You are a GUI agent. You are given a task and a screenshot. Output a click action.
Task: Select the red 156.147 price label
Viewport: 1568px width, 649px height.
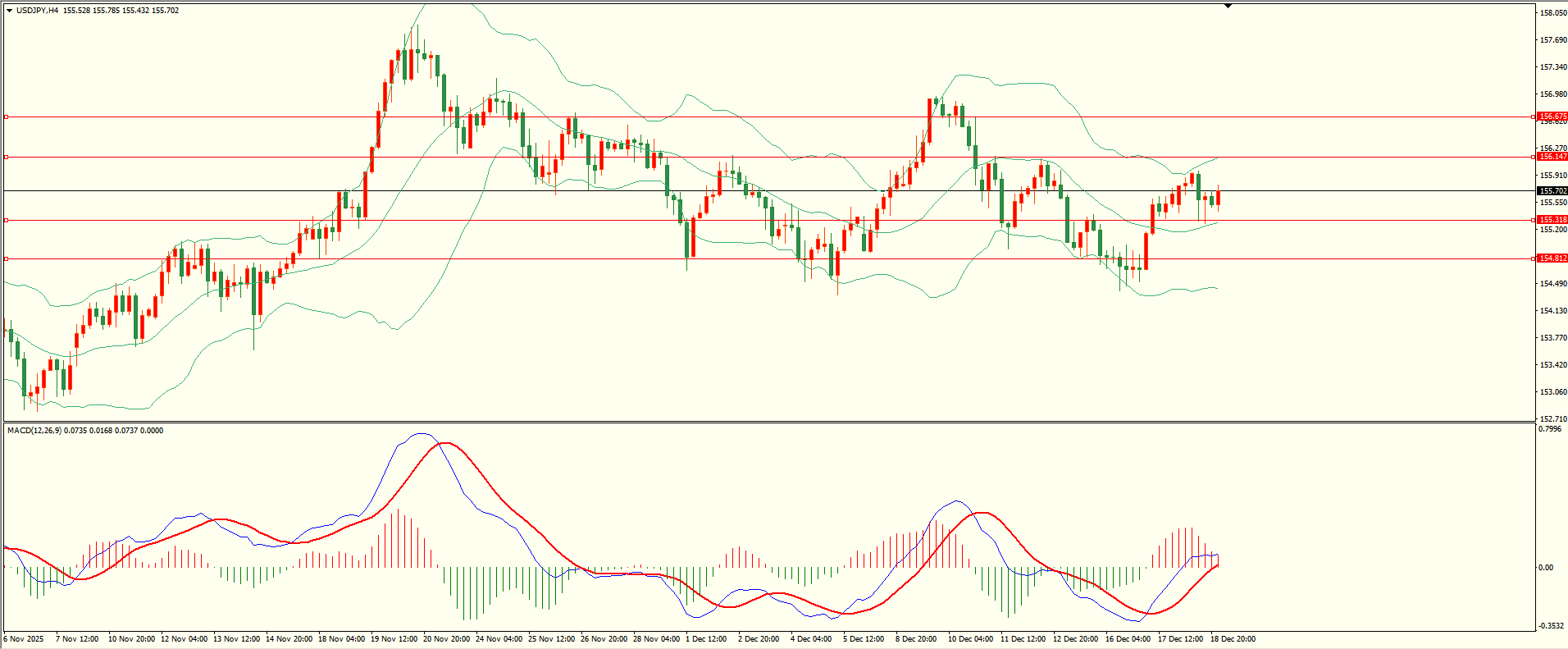click(x=1552, y=157)
